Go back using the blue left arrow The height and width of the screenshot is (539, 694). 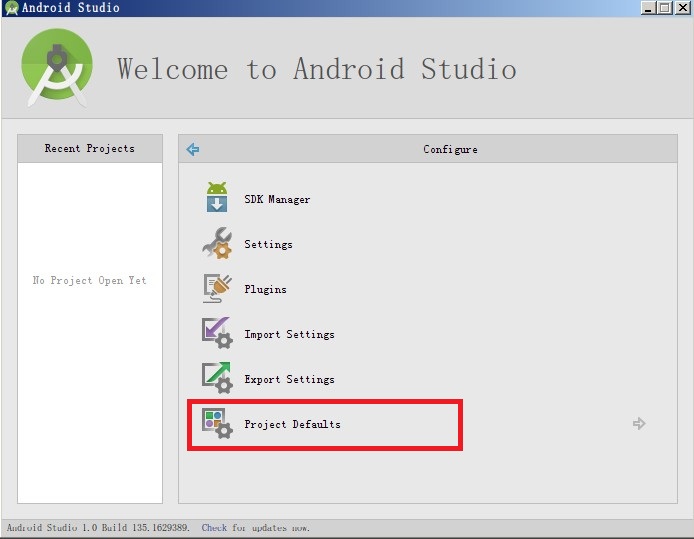click(x=193, y=150)
